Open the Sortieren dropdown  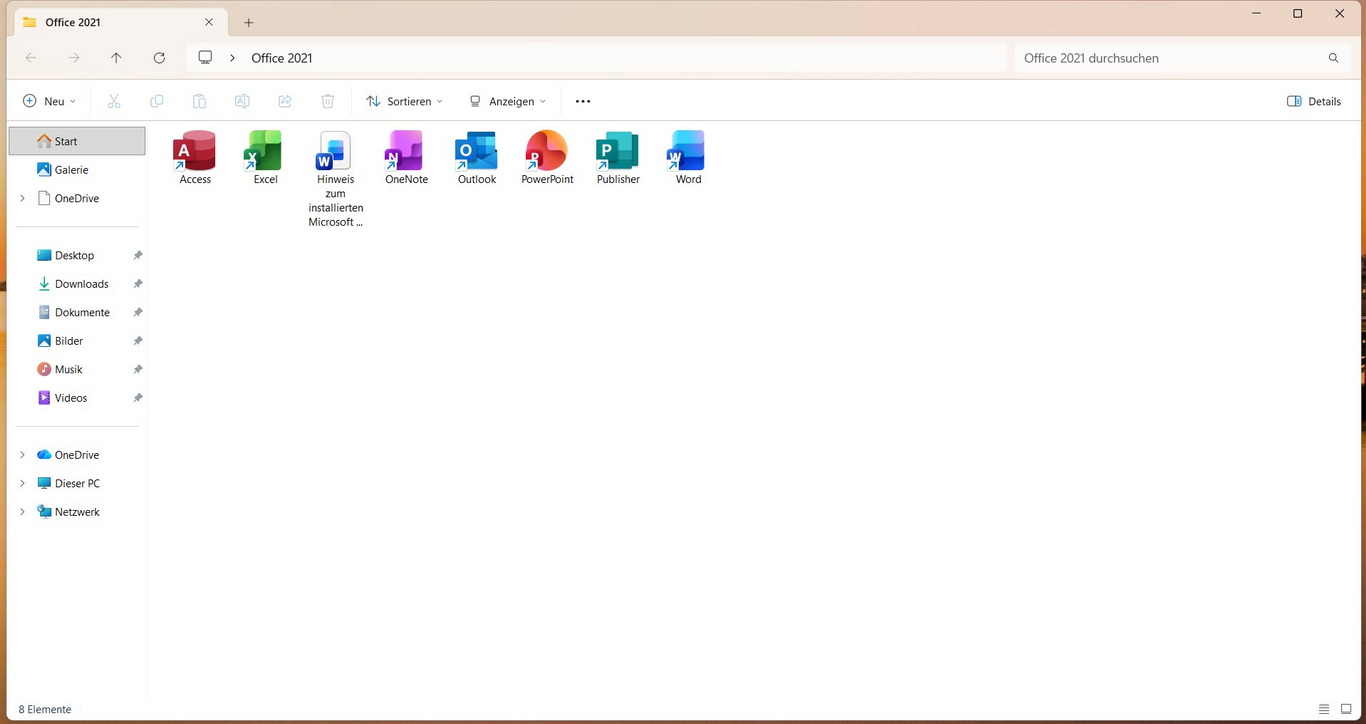coord(404,101)
